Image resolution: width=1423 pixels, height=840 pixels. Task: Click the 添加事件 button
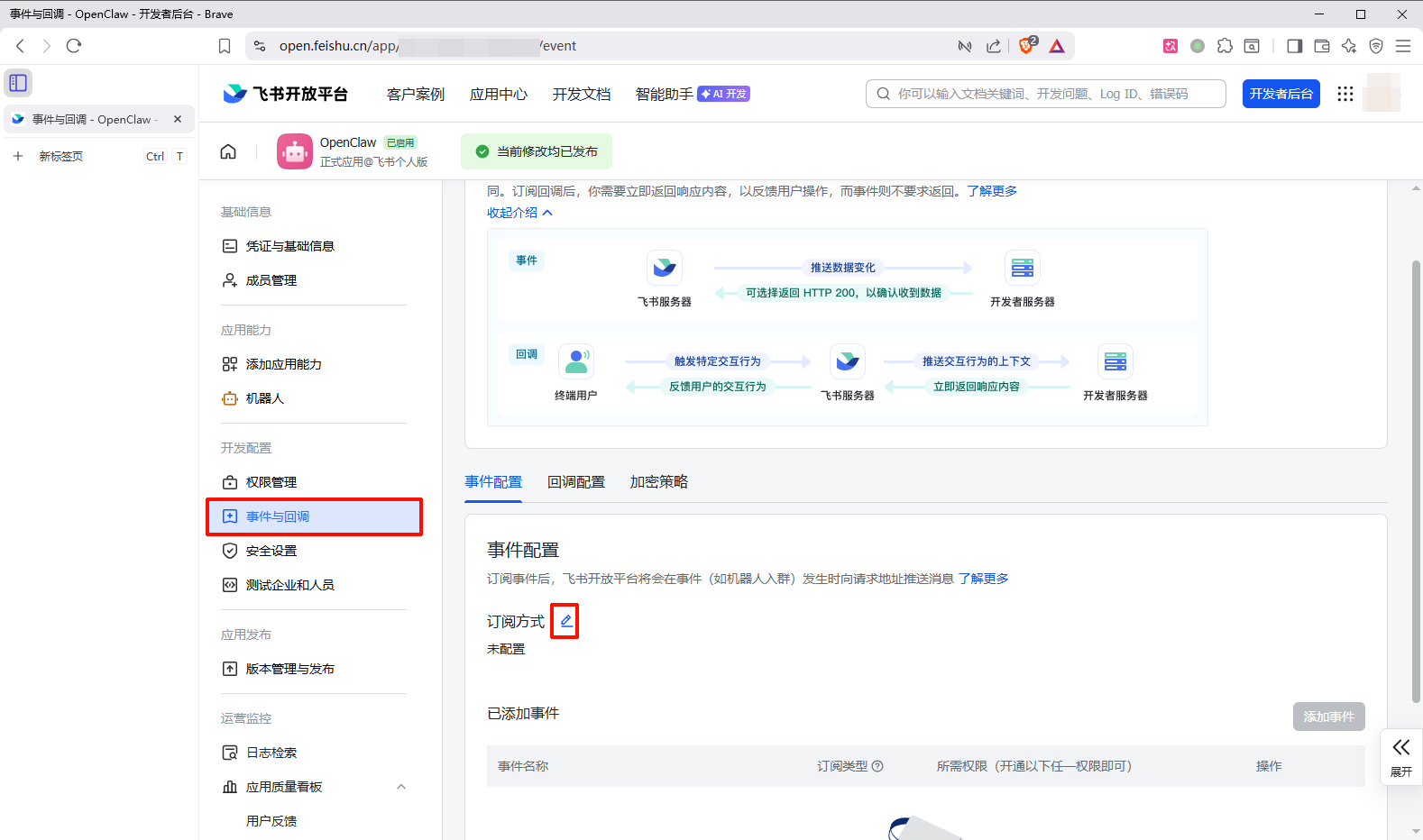tap(1328, 717)
